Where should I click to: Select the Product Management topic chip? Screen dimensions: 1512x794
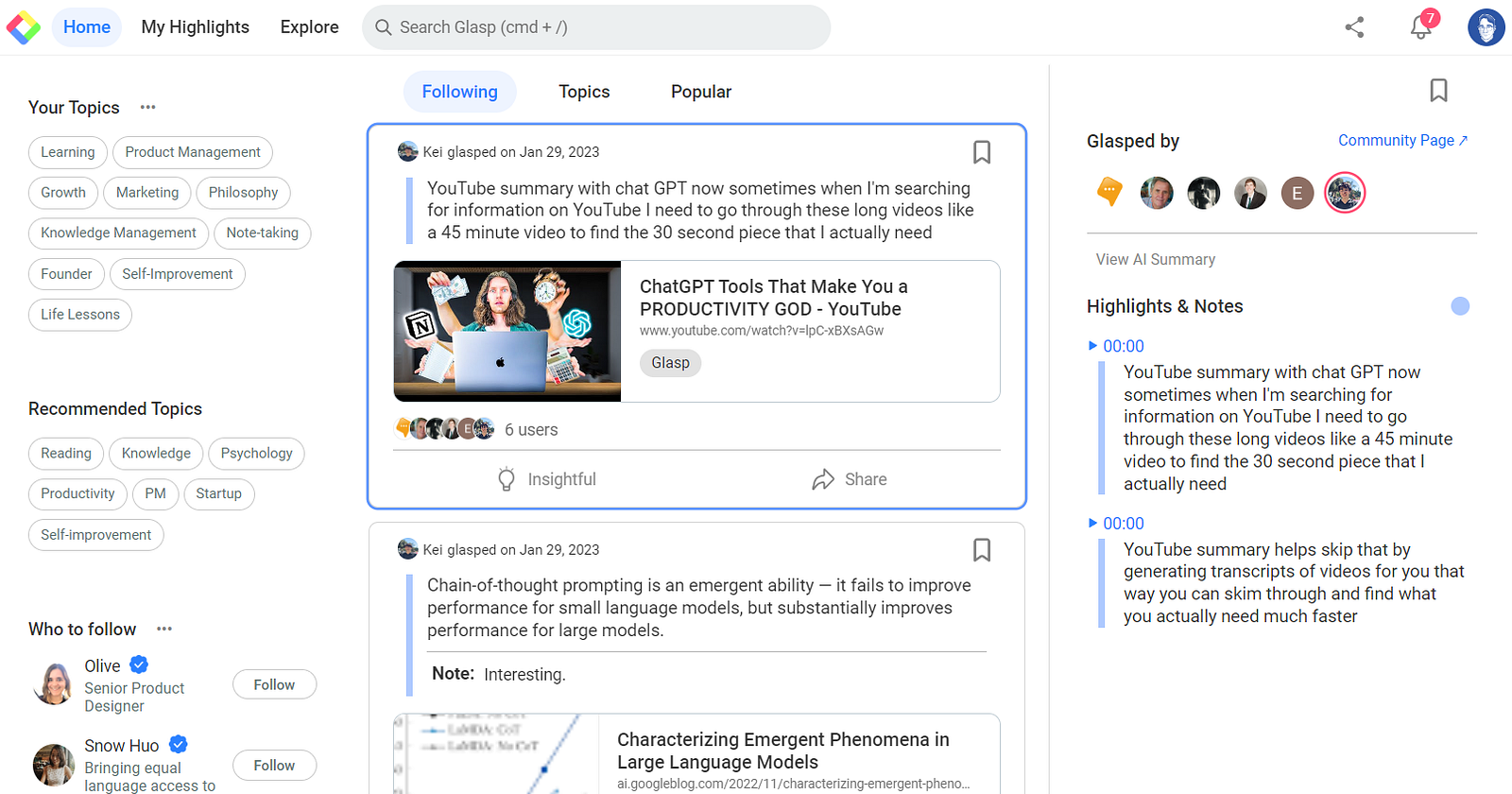tap(193, 152)
